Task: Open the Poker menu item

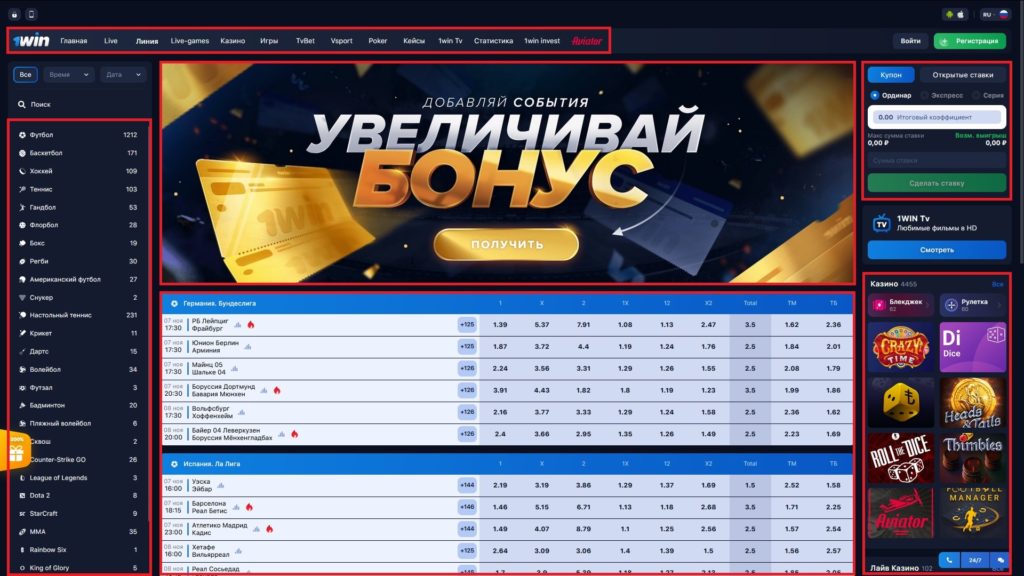Action: coord(377,40)
